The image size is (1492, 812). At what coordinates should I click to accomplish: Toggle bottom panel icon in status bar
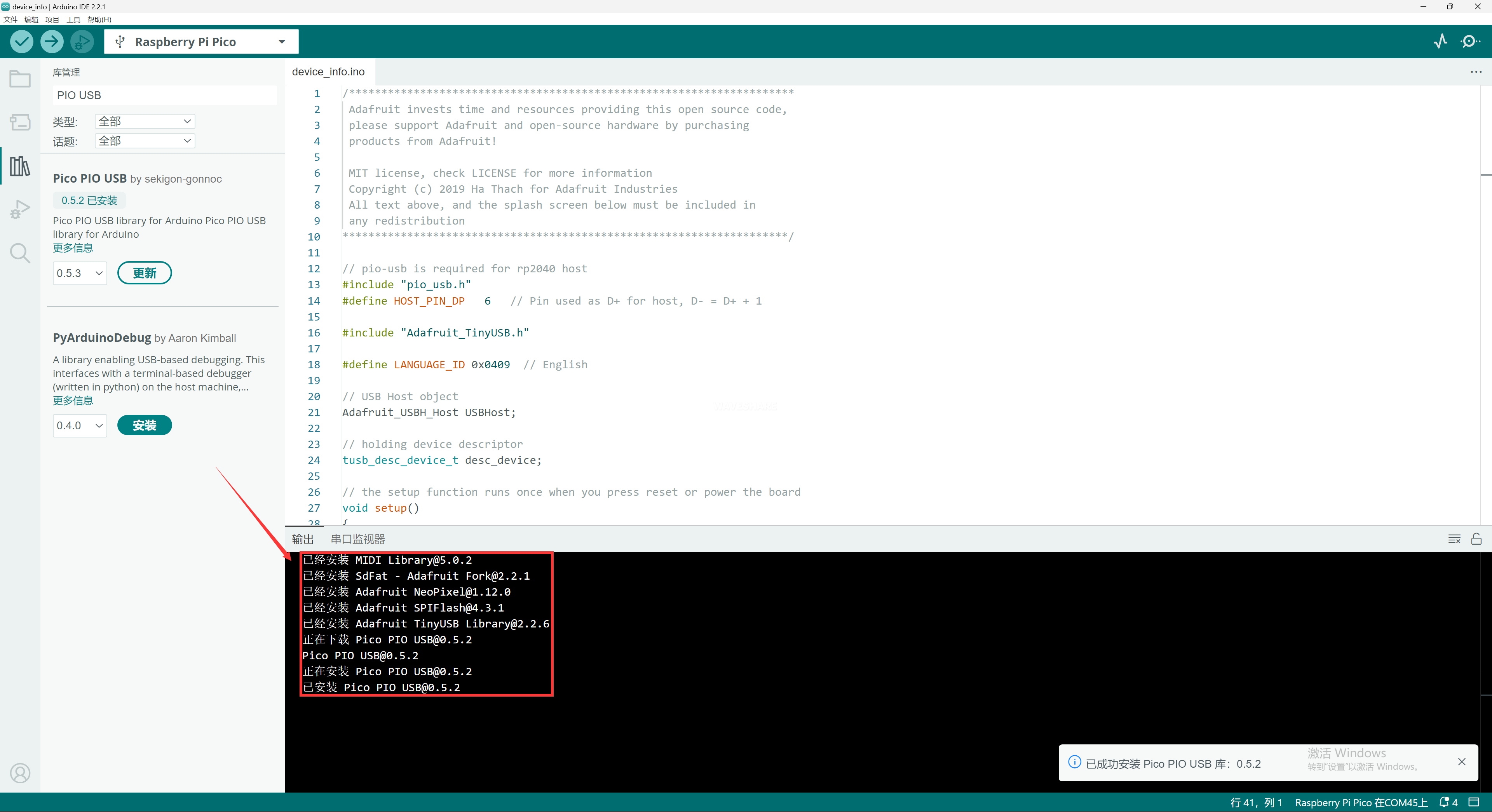pos(1474,802)
